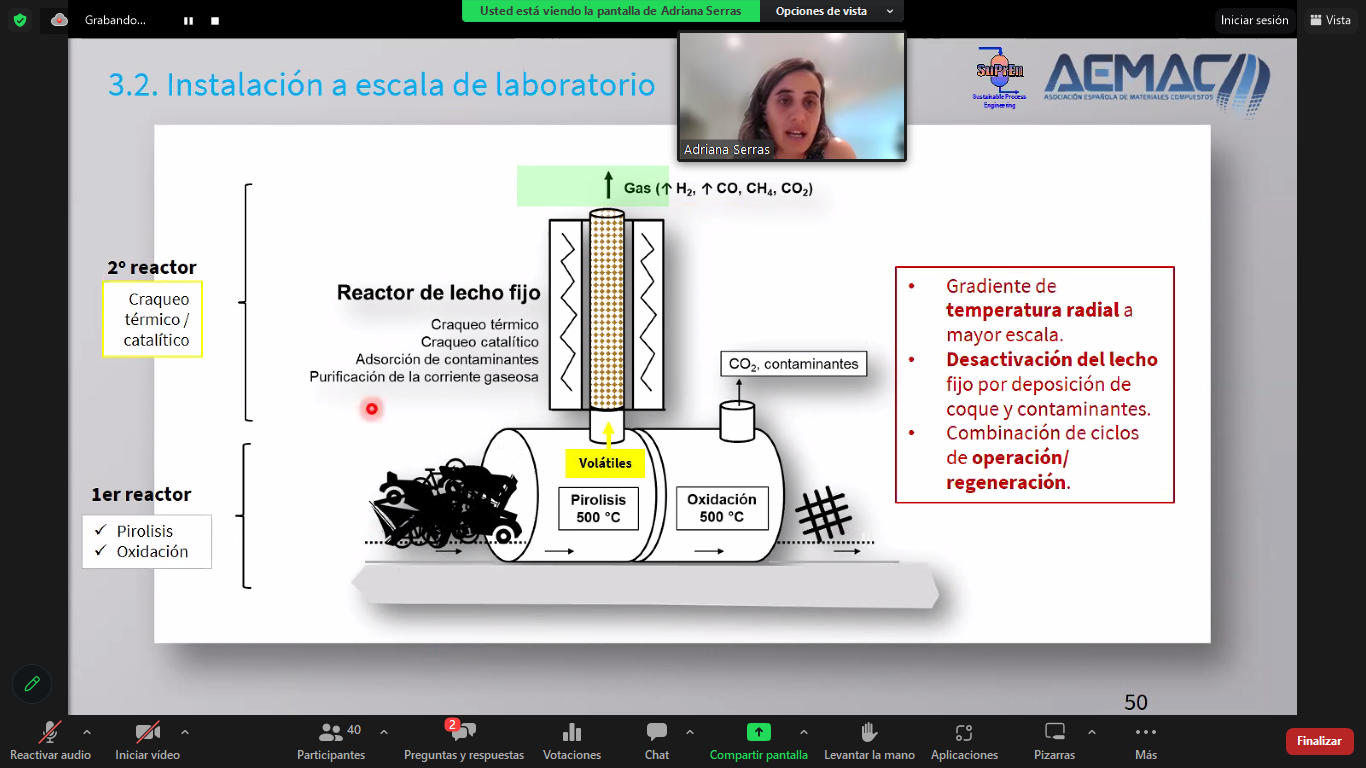Click the cloud recording indicator icon
Screen dimensions: 1366x768
[x=59, y=20]
